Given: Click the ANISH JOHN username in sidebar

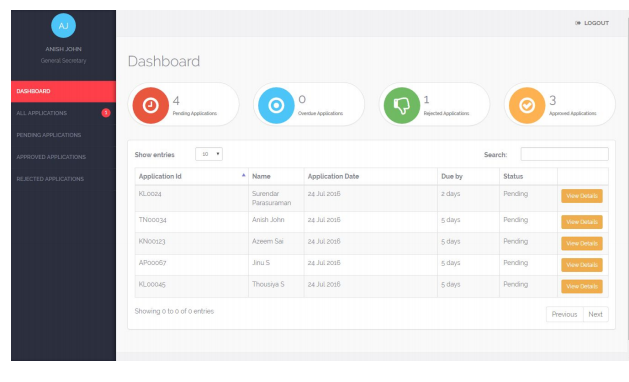Looking at the screenshot, I should point(63,49).
